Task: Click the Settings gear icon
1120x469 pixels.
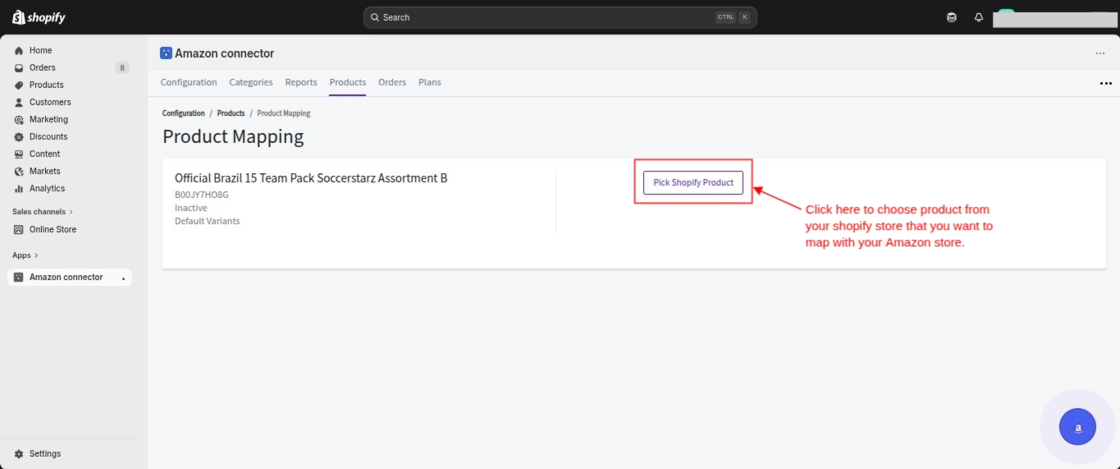Action: pos(19,454)
